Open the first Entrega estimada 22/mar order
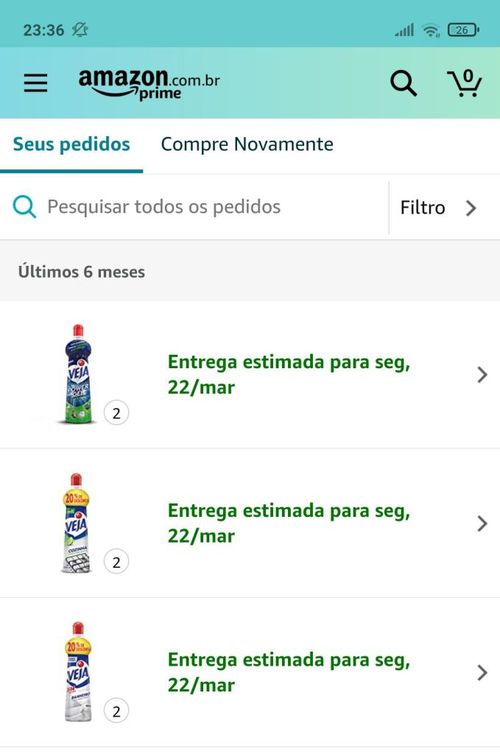500x754 pixels. click(x=250, y=375)
